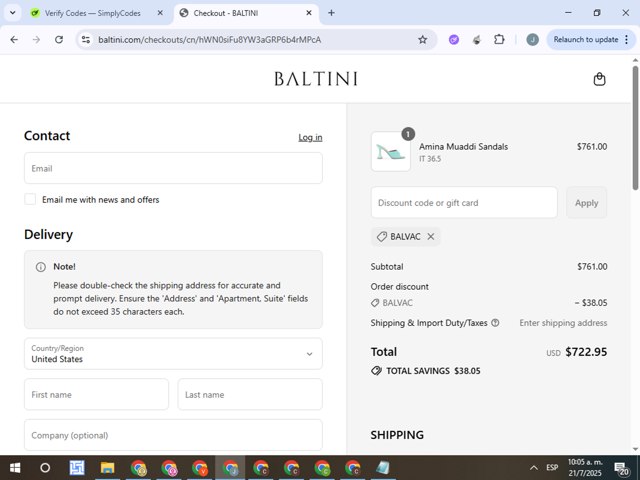View site information icon in address bar
The height and width of the screenshot is (480, 640).
point(86,40)
